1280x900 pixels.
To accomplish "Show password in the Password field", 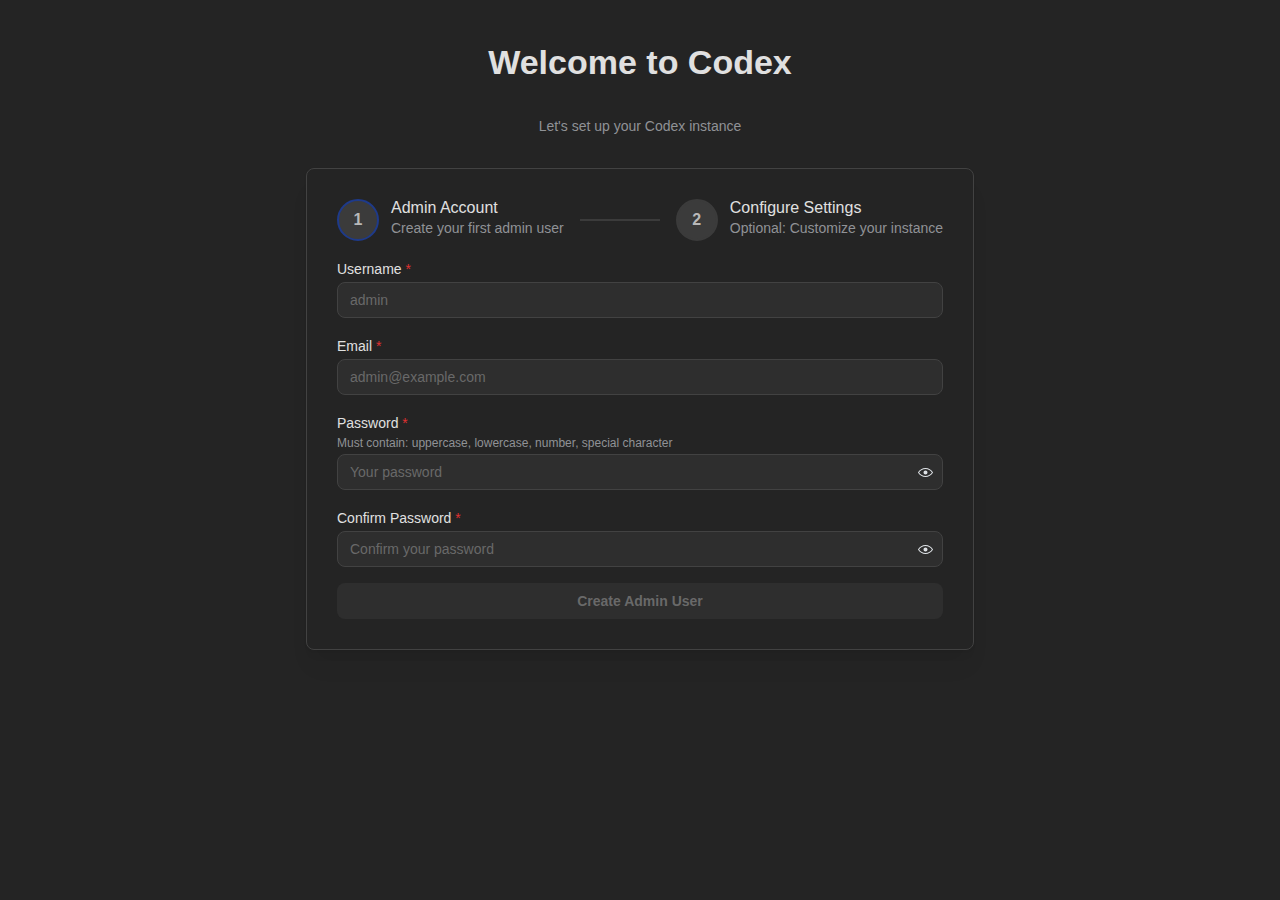I will click(x=925, y=472).
